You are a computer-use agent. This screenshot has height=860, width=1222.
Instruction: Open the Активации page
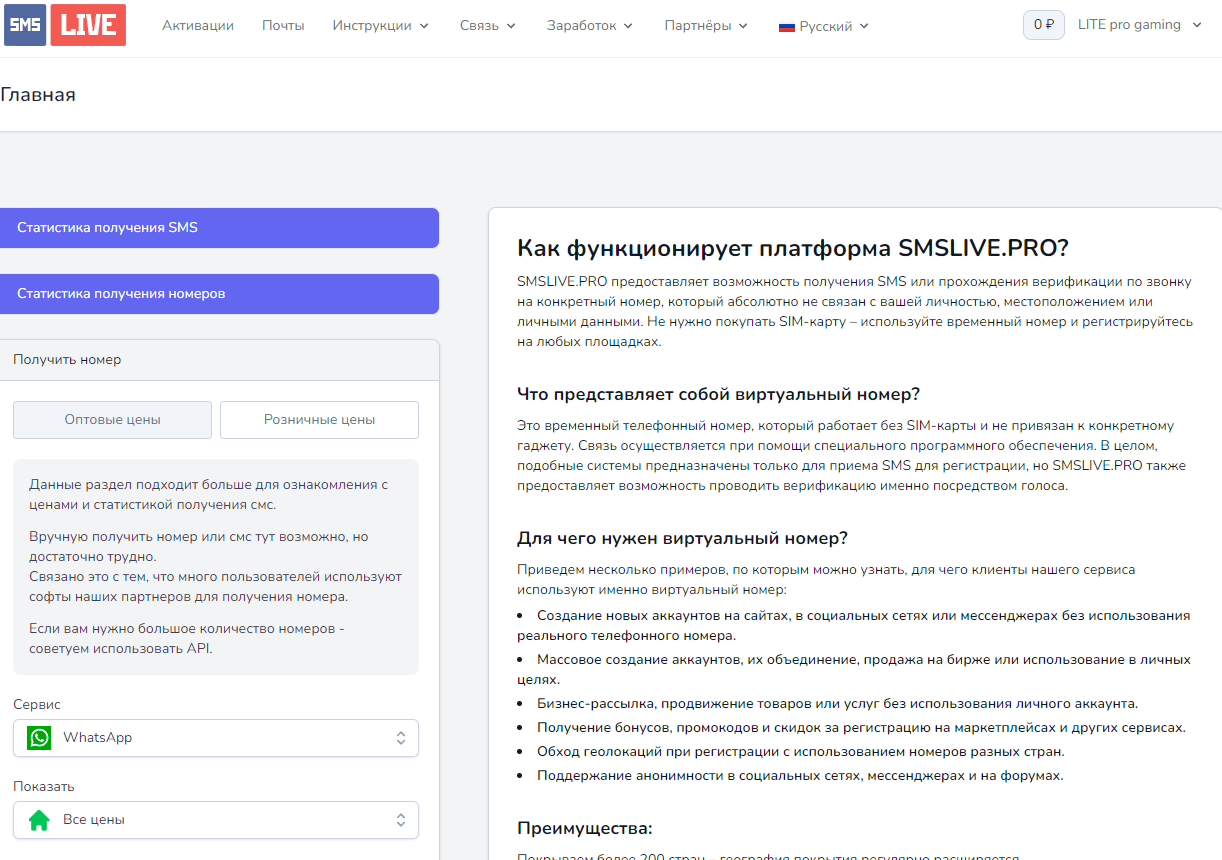(x=198, y=25)
